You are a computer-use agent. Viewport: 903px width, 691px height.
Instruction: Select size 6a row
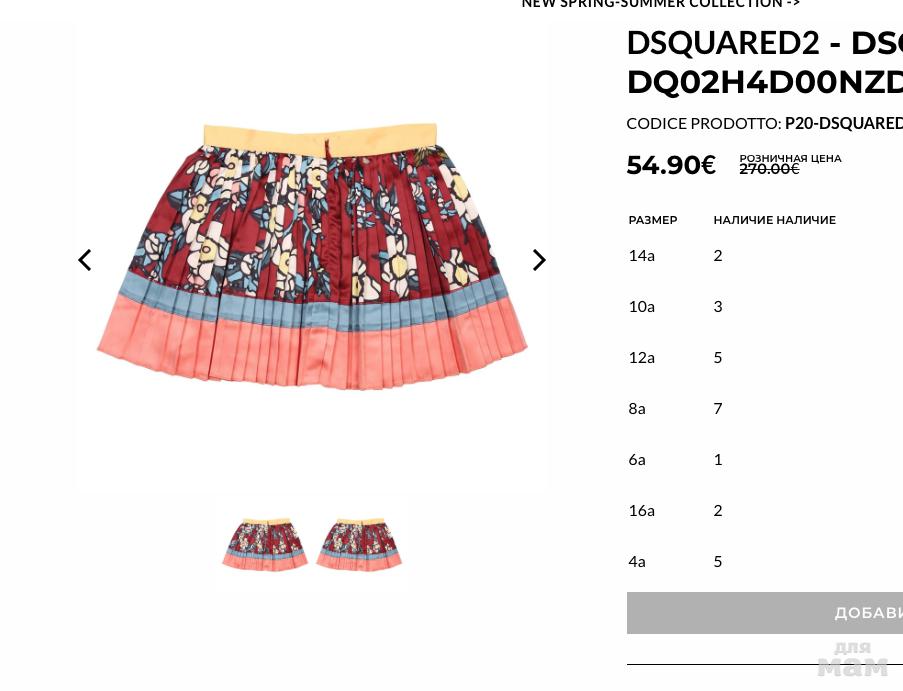pyautogui.click(x=765, y=460)
